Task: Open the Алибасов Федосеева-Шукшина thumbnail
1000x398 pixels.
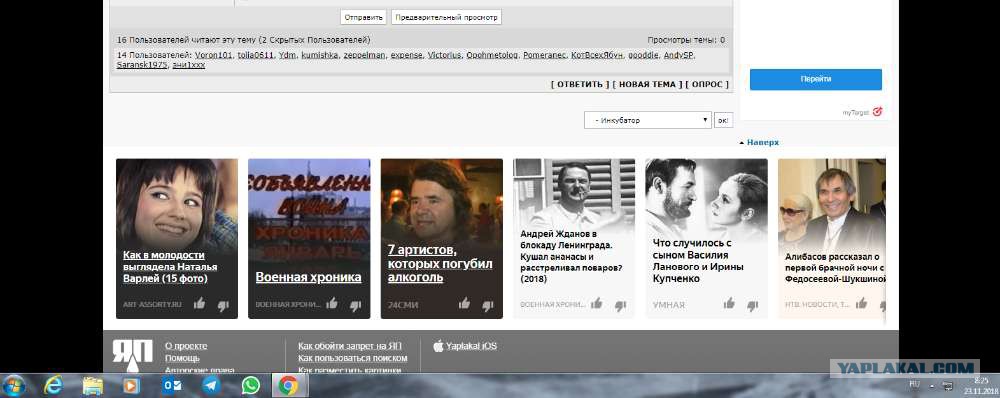Action: pyautogui.click(x=832, y=203)
